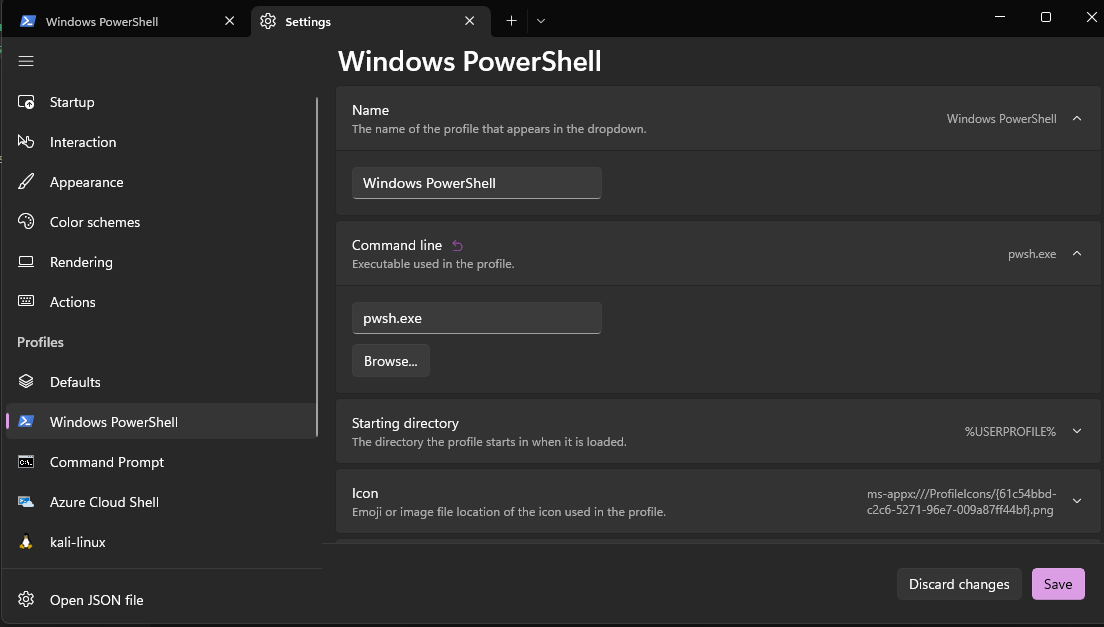Go to Appearance settings with brush icon
Screen dimensions: 1104x627
86,182
